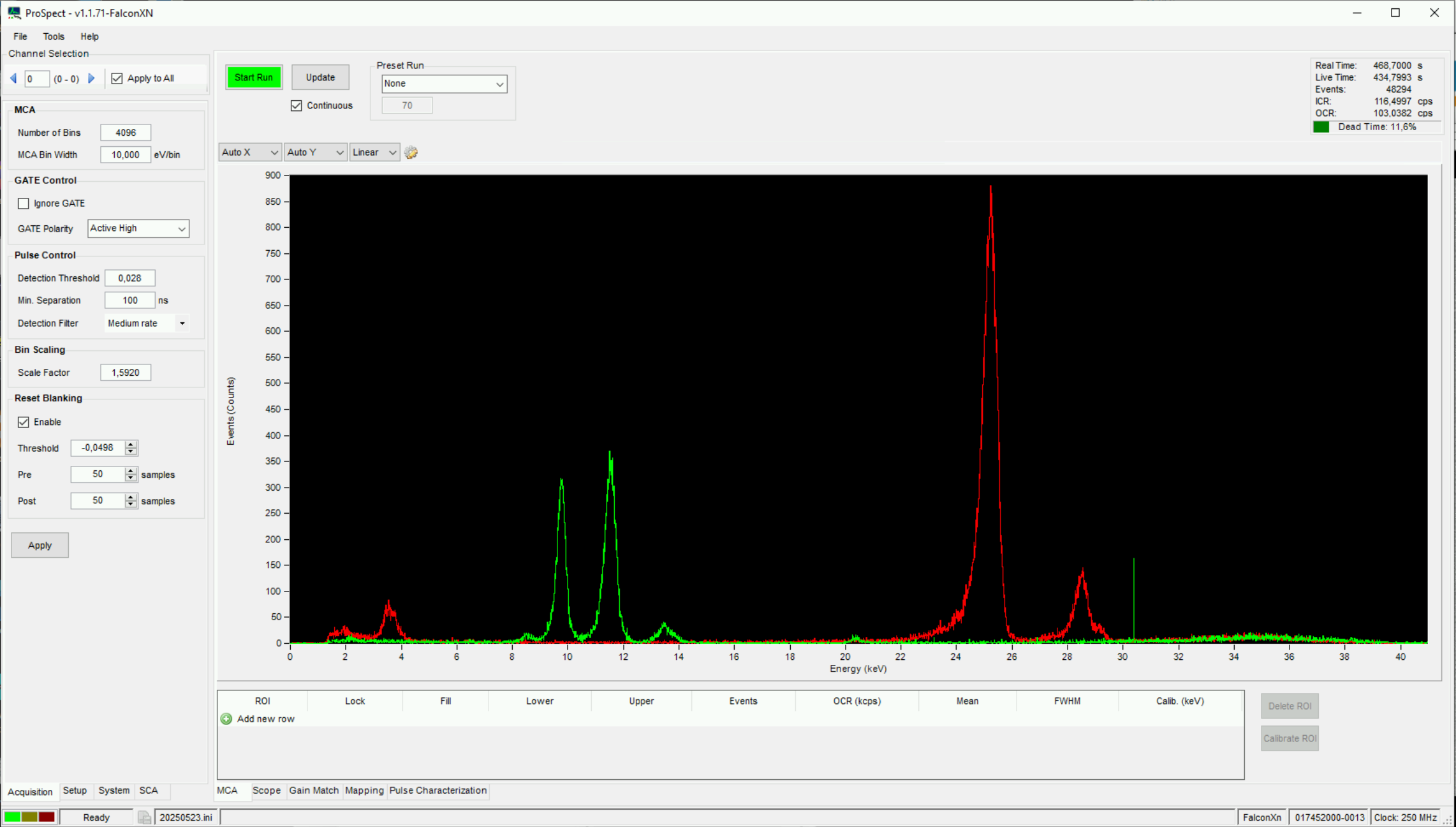Viewport: 1456px width, 827px height.
Task: Click the Detection Threshold input field
Action: point(129,278)
